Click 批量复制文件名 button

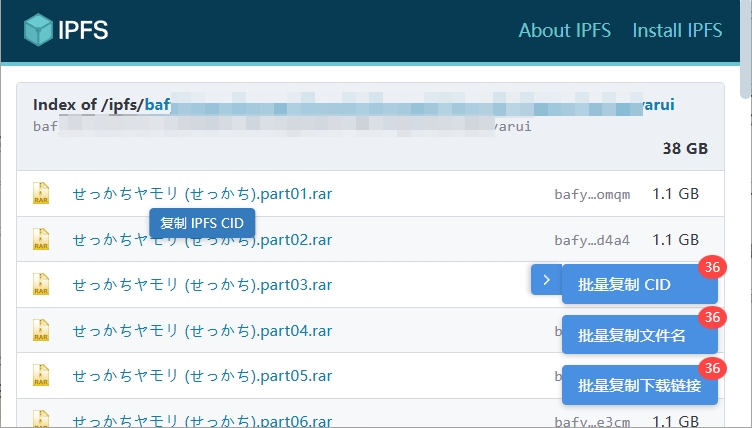pos(639,335)
